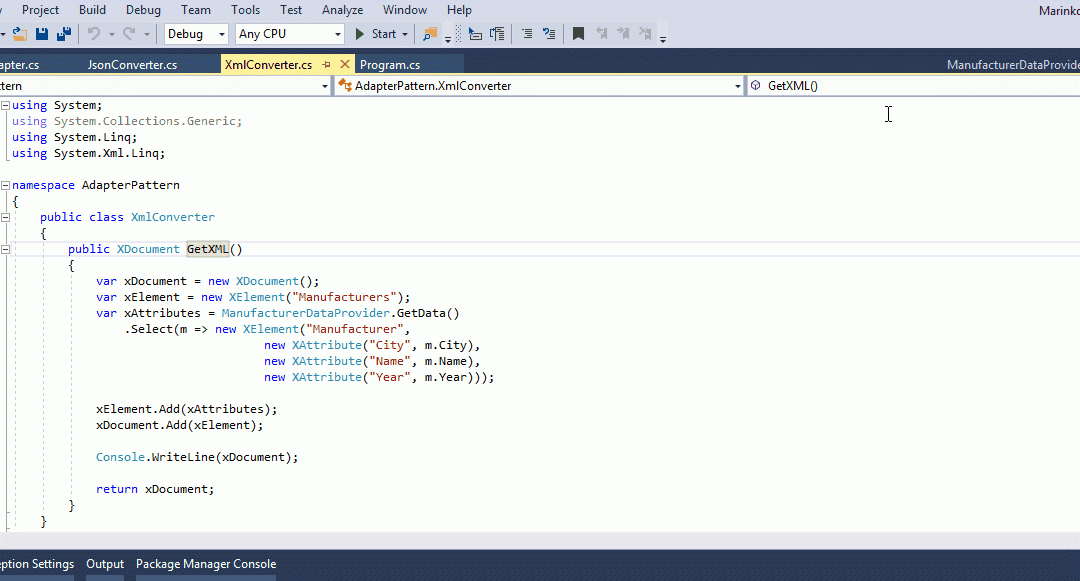
Task: Click the Save icon in toolbar
Action: pos(42,34)
